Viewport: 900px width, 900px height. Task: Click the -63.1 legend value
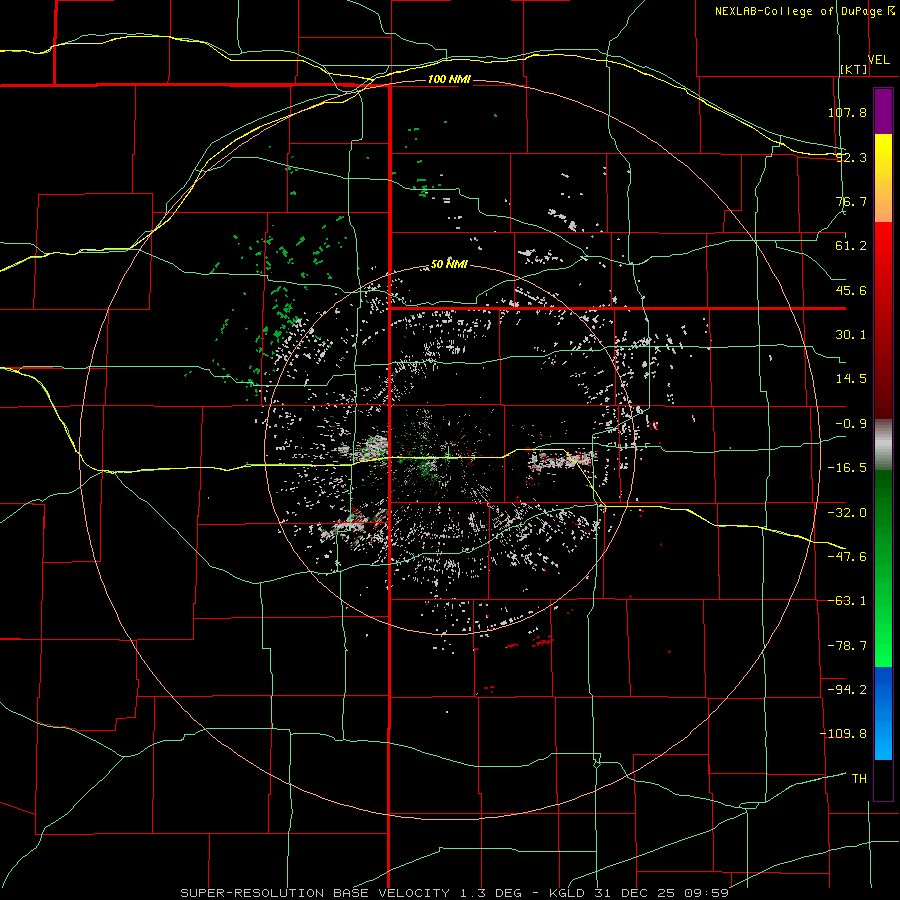(x=847, y=601)
